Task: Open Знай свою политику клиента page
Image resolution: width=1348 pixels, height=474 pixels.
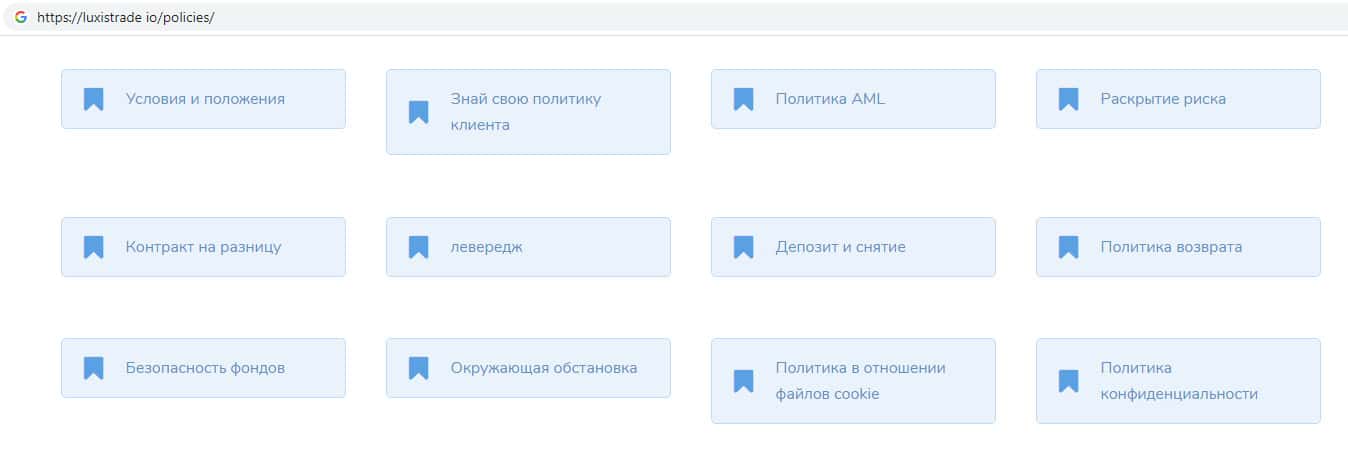Action: click(528, 112)
